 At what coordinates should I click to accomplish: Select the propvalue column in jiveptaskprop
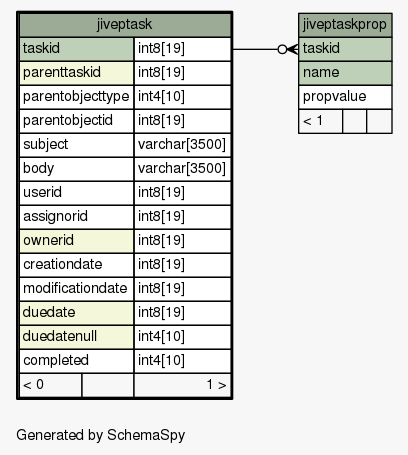(x=345, y=97)
